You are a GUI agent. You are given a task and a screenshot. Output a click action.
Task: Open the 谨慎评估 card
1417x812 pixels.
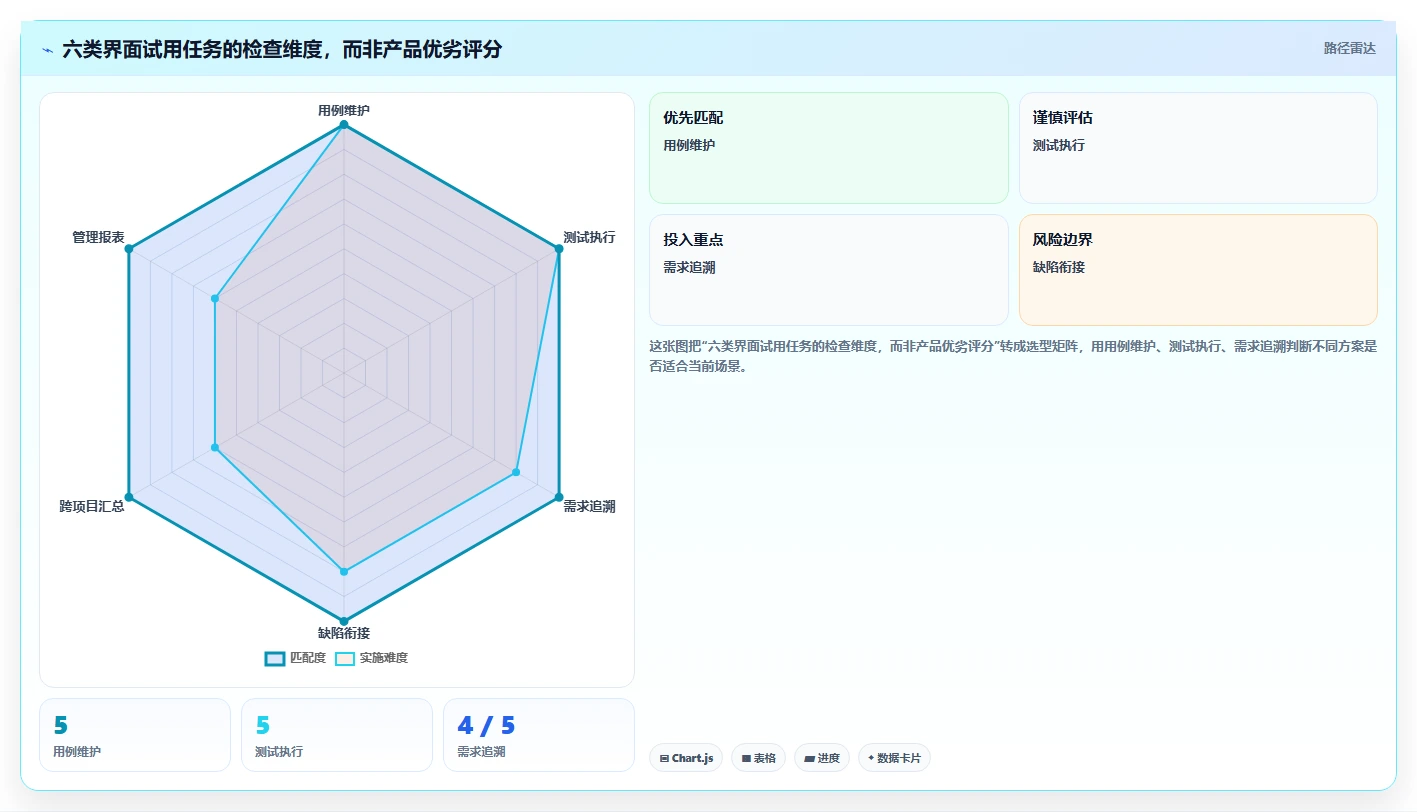[1198, 148]
